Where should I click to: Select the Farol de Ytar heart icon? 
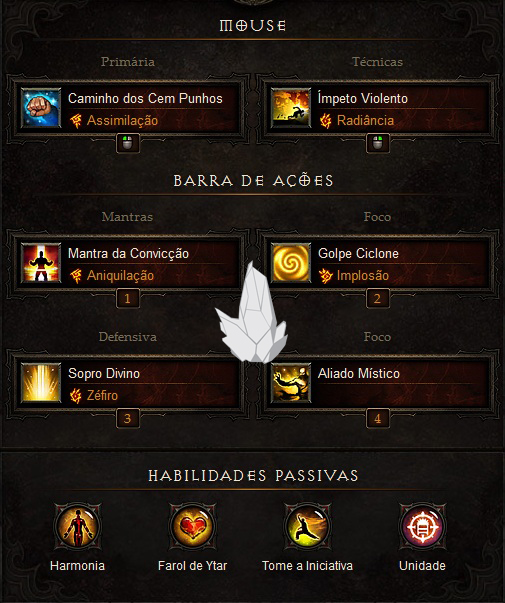click(192, 527)
